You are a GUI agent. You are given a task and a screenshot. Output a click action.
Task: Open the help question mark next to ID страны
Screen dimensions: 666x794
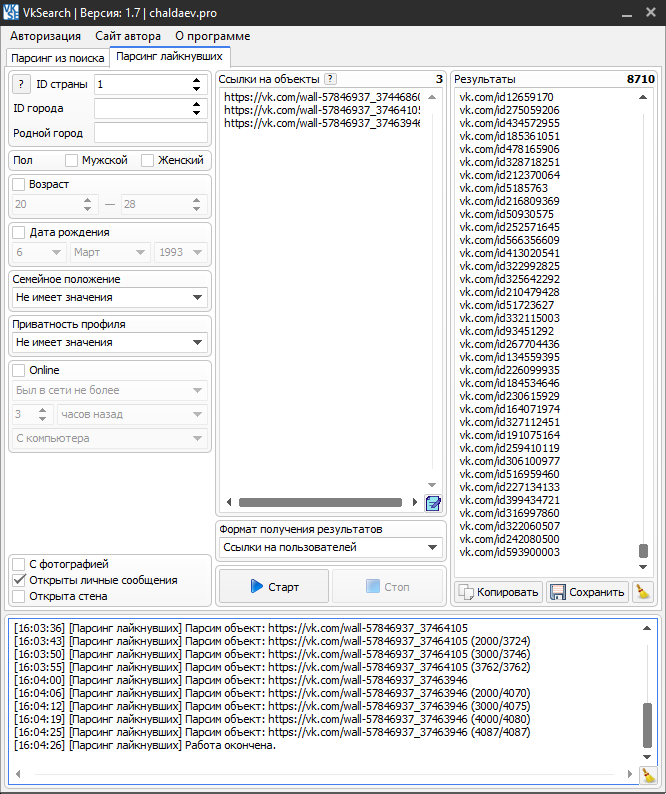coord(21,84)
